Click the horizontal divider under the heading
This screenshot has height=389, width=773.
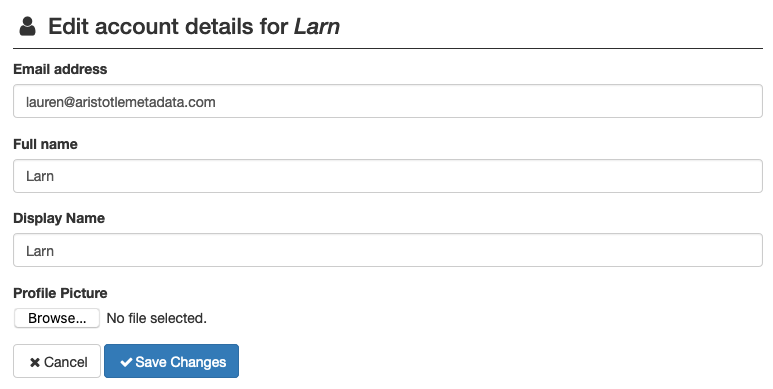tap(387, 49)
